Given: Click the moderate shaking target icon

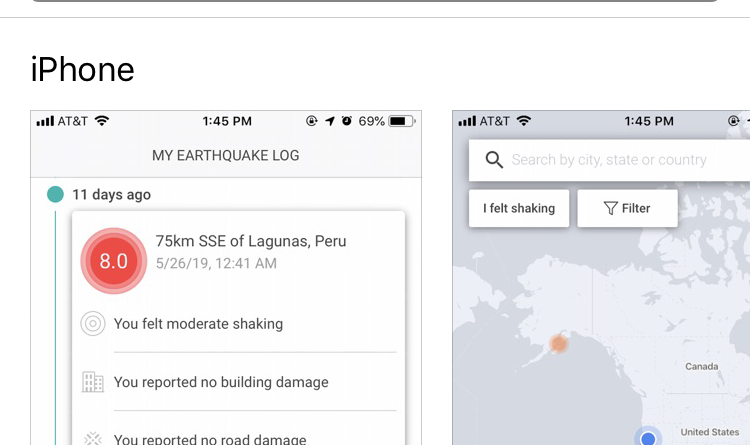Looking at the screenshot, I should coord(93,324).
